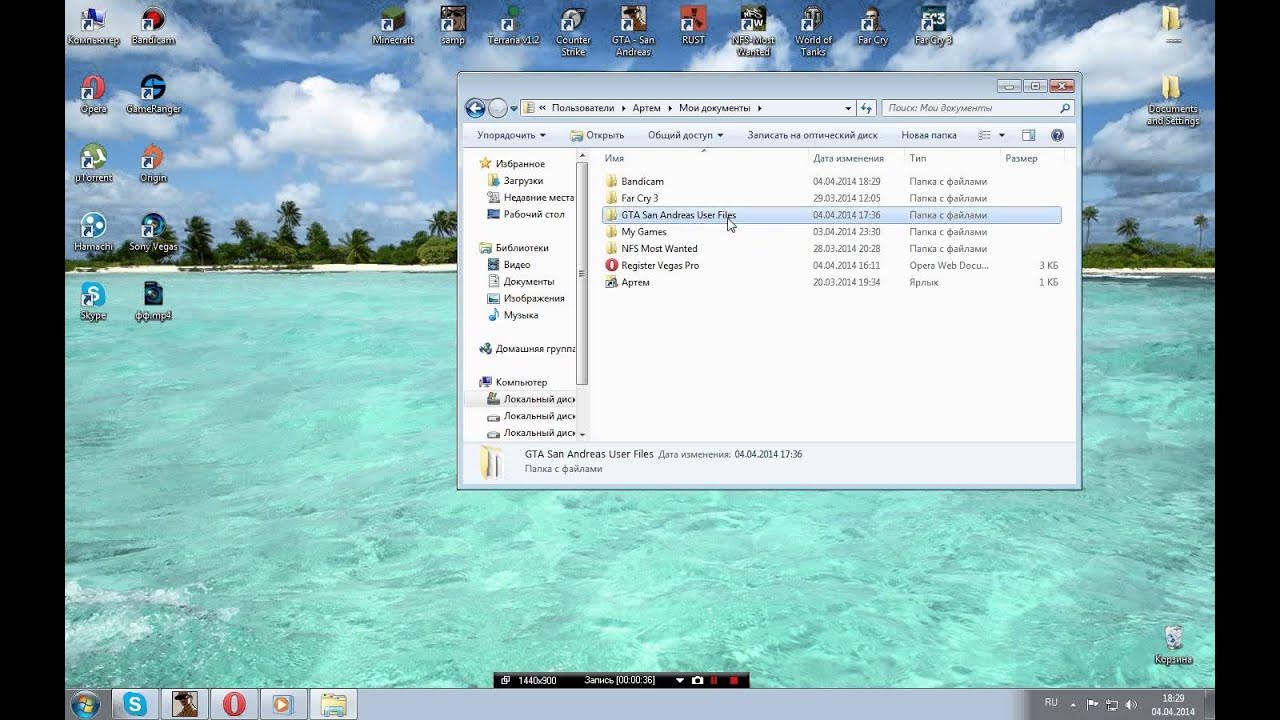Select the Opera desktop shortcut
The height and width of the screenshot is (720, 1280).
(x=93, y=94)
